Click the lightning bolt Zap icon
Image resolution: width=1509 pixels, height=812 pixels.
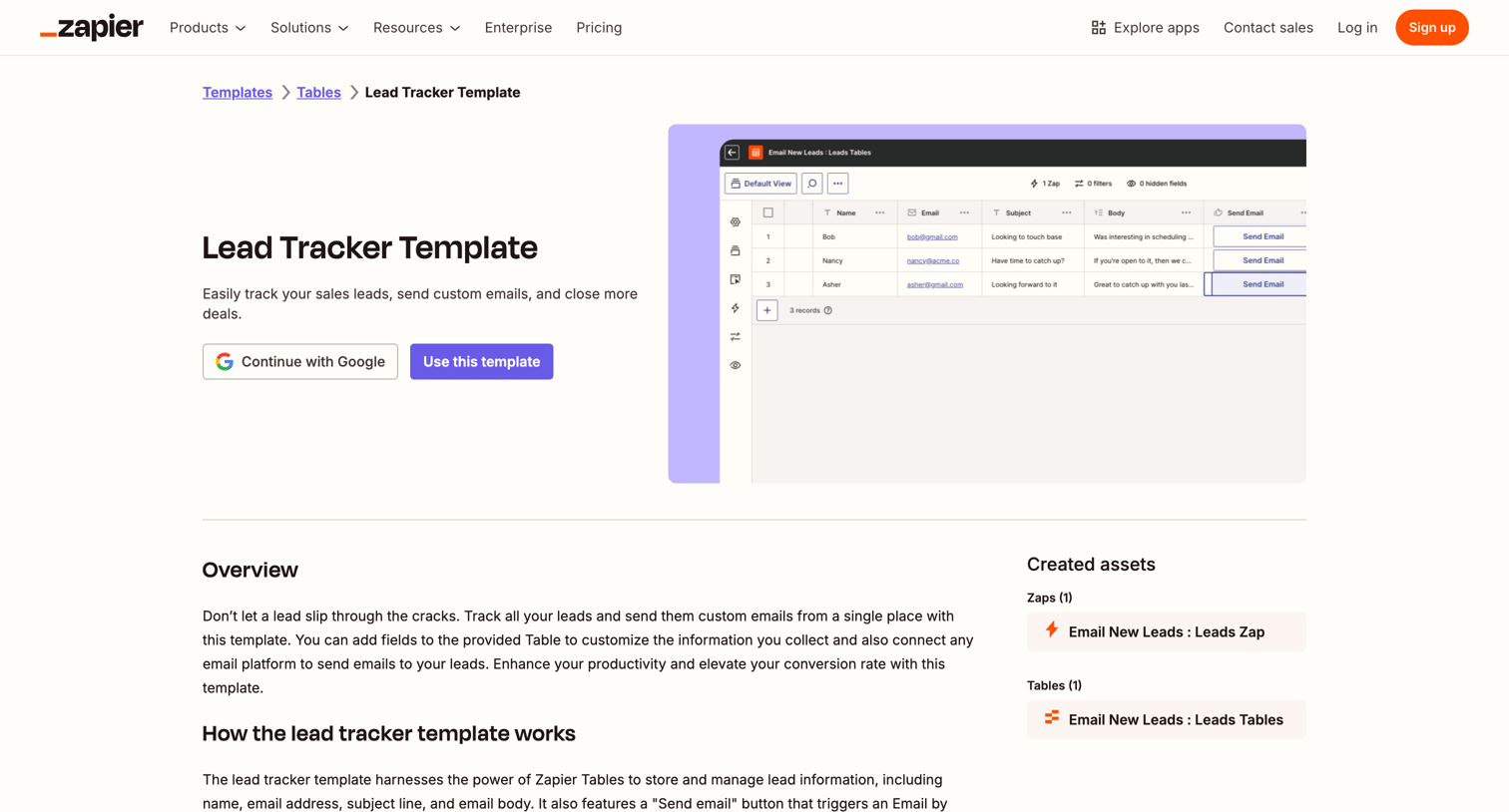pyautogui.click(x=1052, y=630)
